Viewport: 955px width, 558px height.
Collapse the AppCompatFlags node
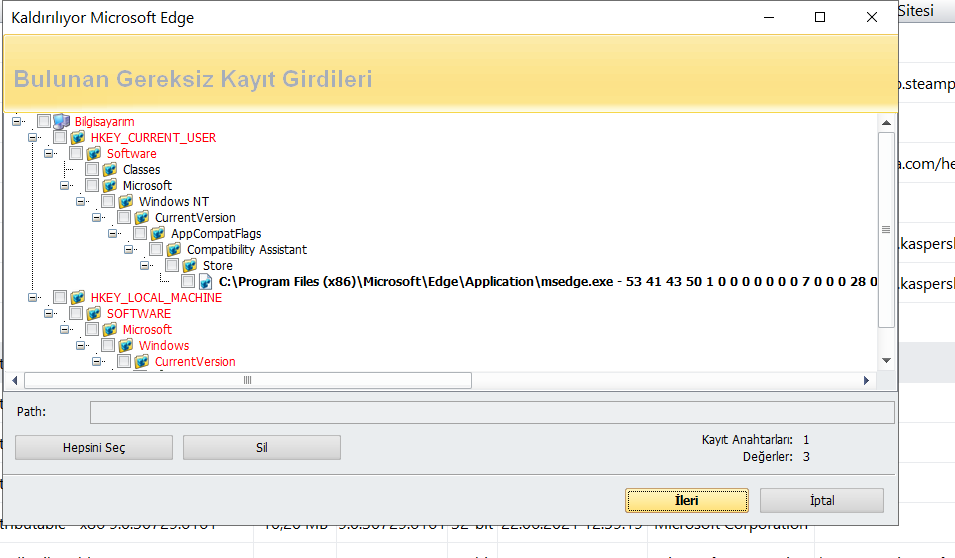[x=113, y=233]
